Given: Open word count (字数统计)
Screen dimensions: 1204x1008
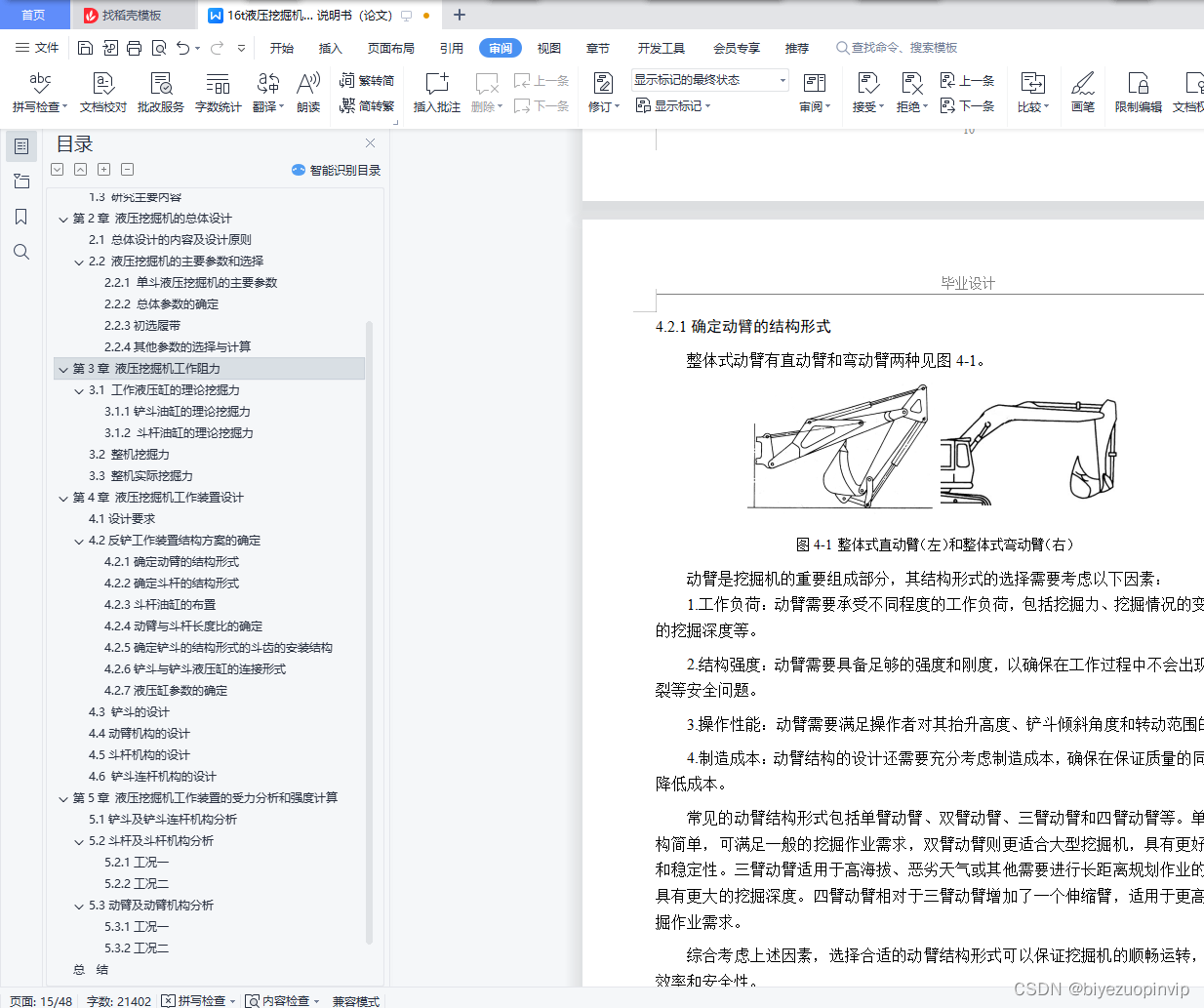Looking at the screenshot, I should tap(219, 93).
